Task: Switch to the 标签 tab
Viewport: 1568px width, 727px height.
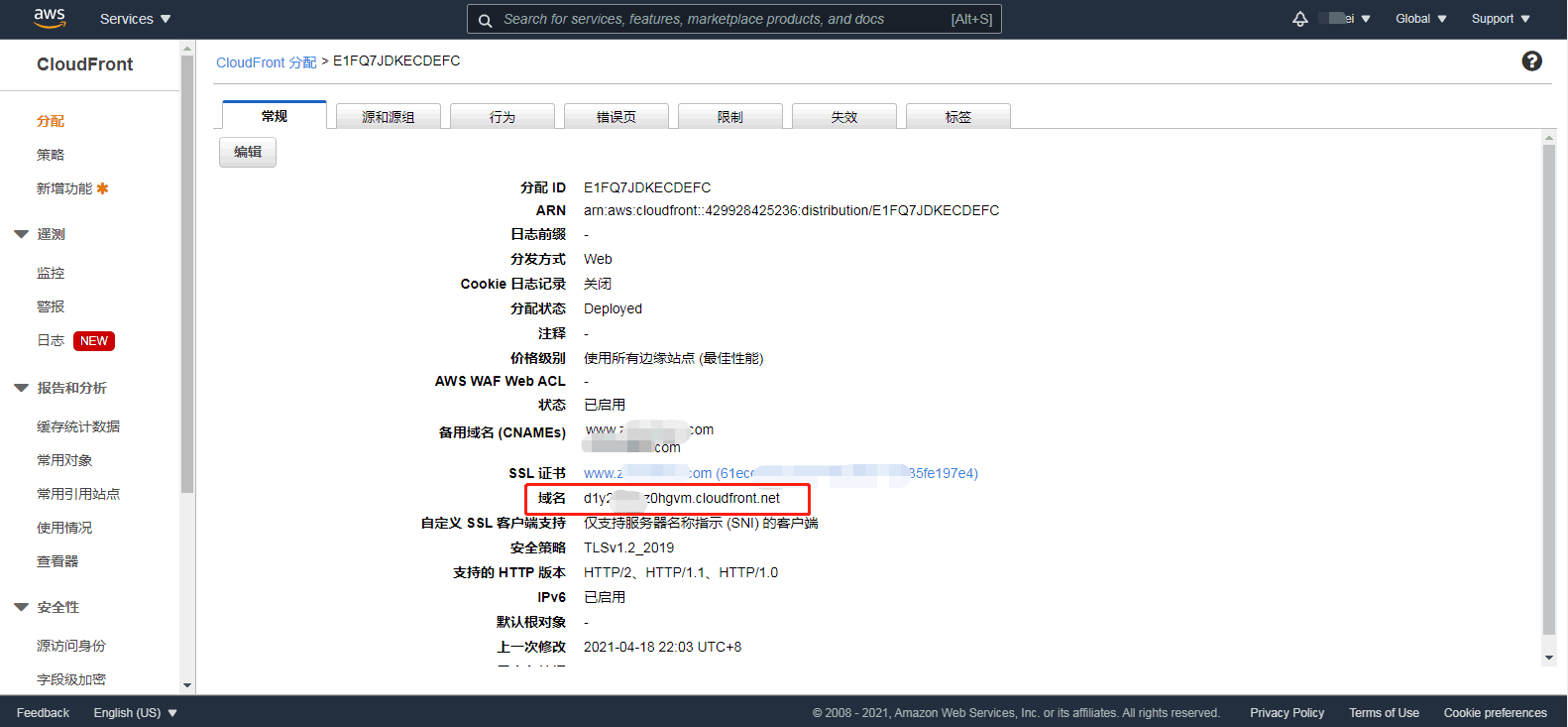Action: (x=958, y=117)
